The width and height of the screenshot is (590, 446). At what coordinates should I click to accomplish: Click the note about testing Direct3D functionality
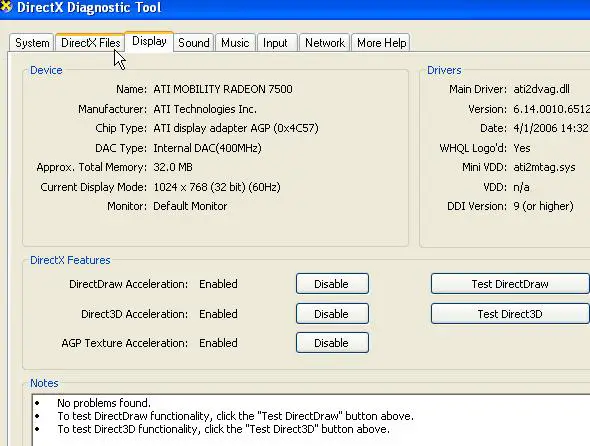click(224, 429)
